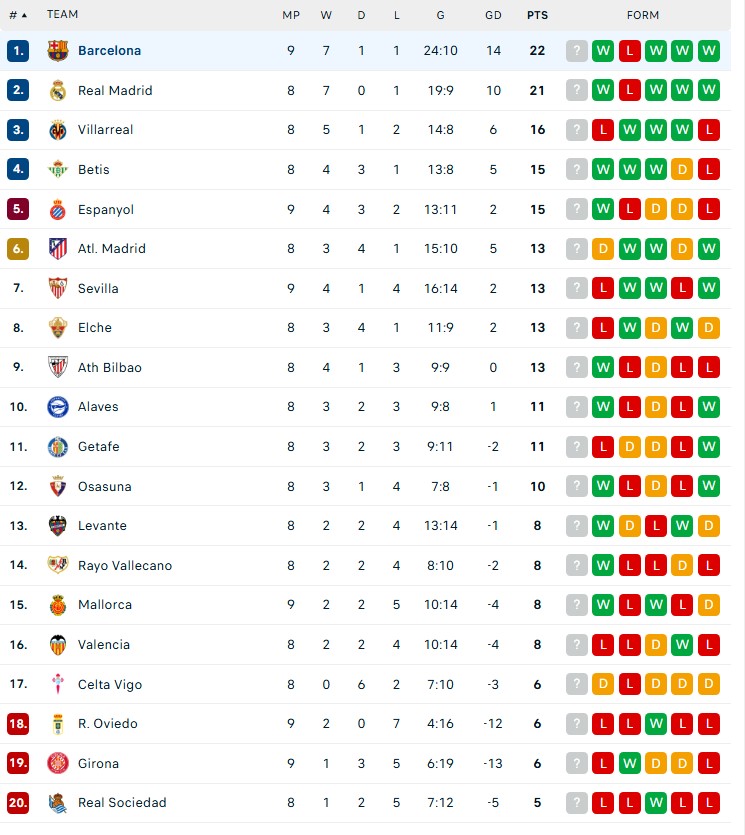Click the Atl. Madrid crest icon
Viewport: 745px width, 835px height.
coord(58,249)
